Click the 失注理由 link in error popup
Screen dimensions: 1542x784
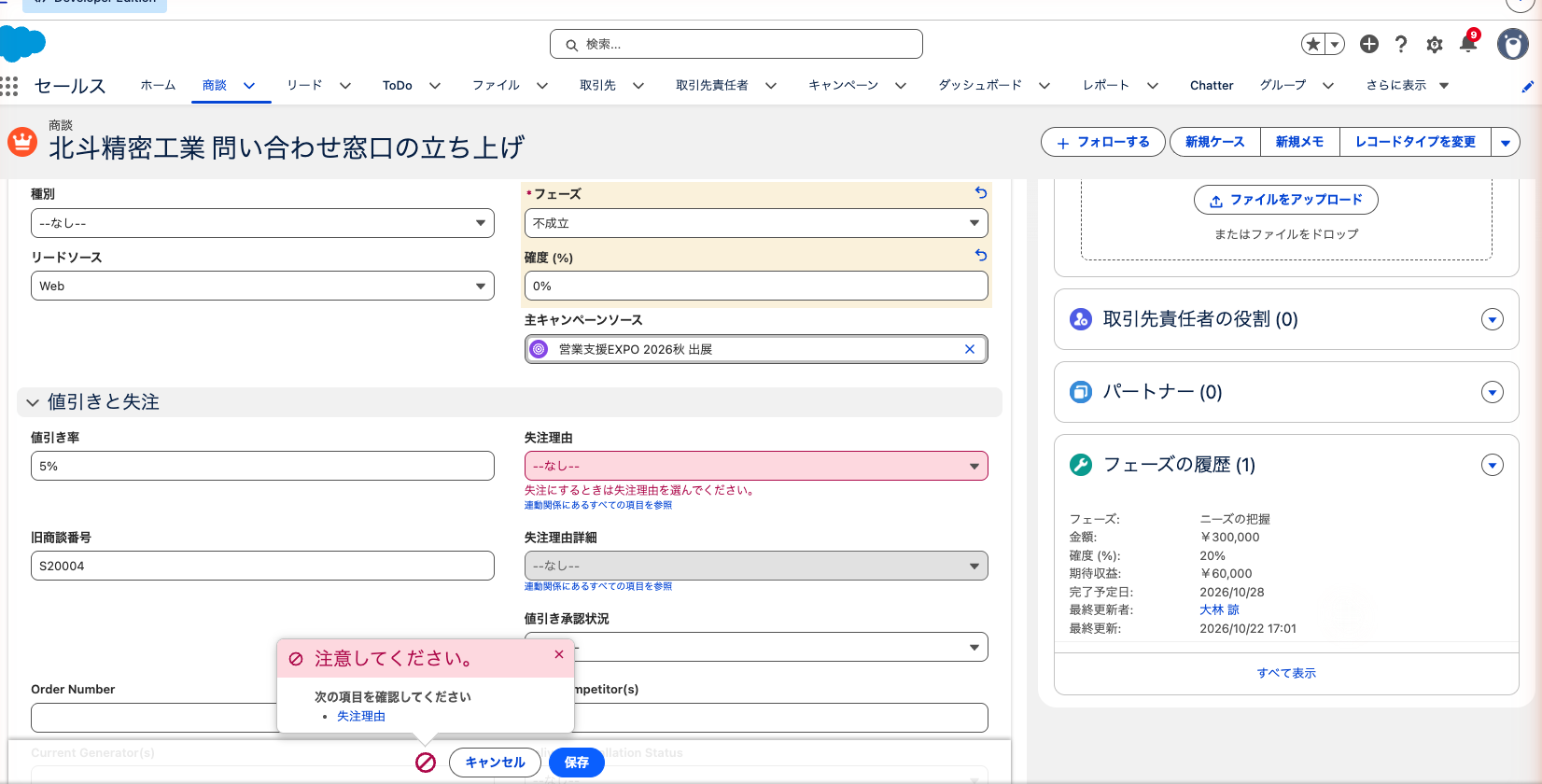pyautogui.click(x=361, y=716)
